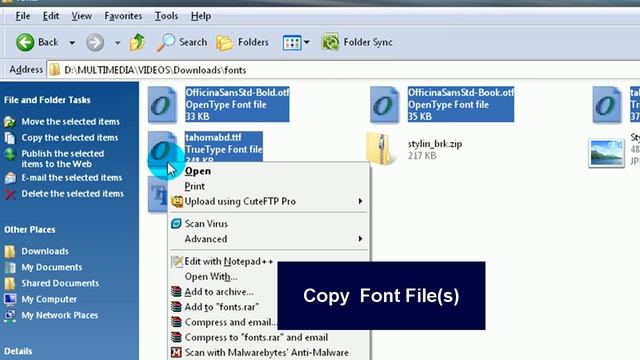This screenshot has width=640, height=360.
Task: Click the Forward arrow icon
Action: [95, 42]
